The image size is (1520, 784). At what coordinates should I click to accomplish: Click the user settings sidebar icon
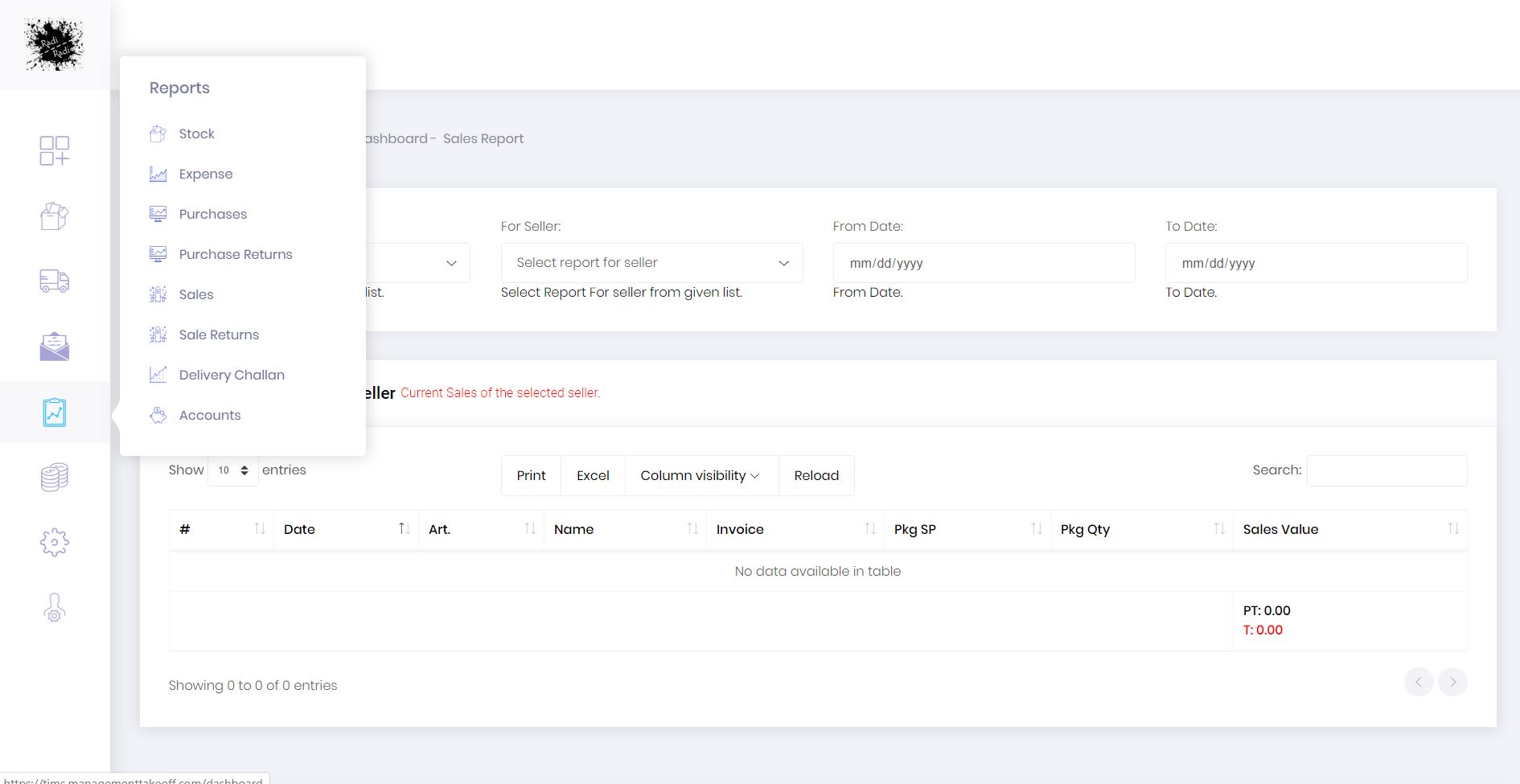click(x=55, y=608)
